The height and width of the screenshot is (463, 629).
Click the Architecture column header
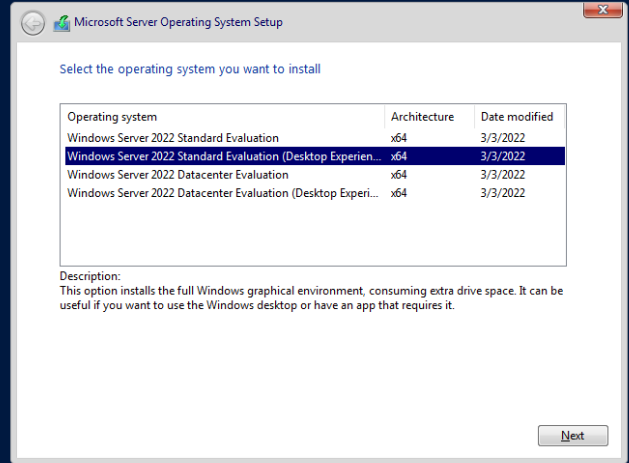tap(429, 117)
